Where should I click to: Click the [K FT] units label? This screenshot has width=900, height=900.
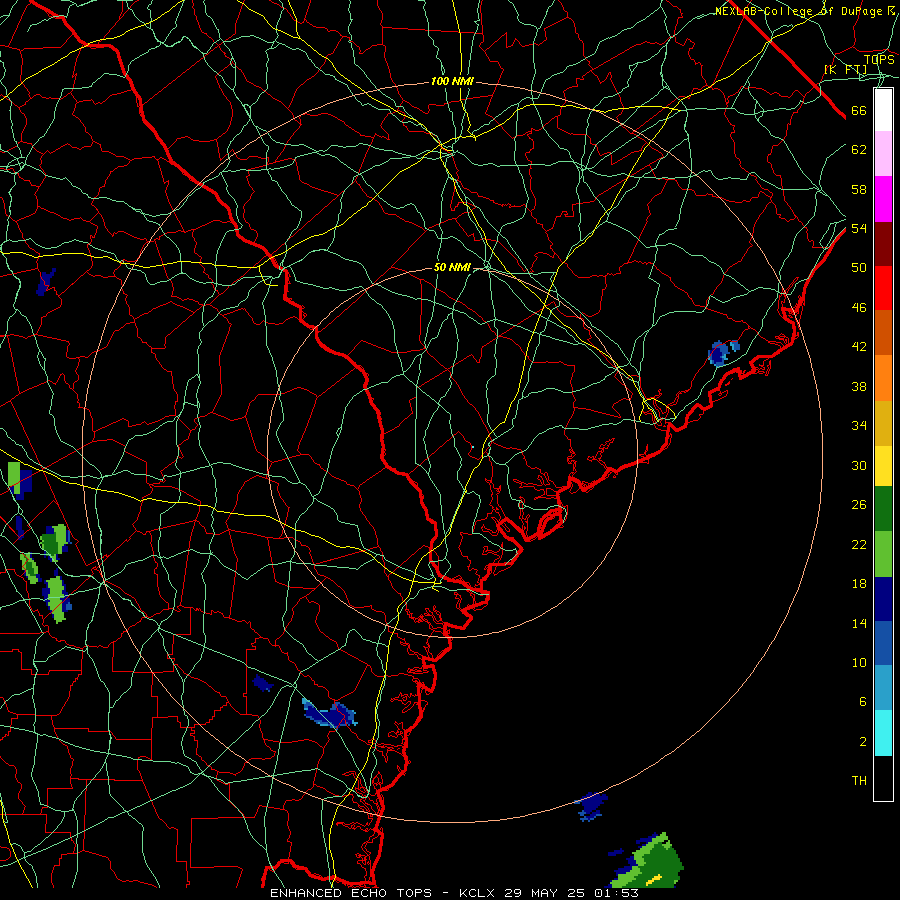[845, 69]
